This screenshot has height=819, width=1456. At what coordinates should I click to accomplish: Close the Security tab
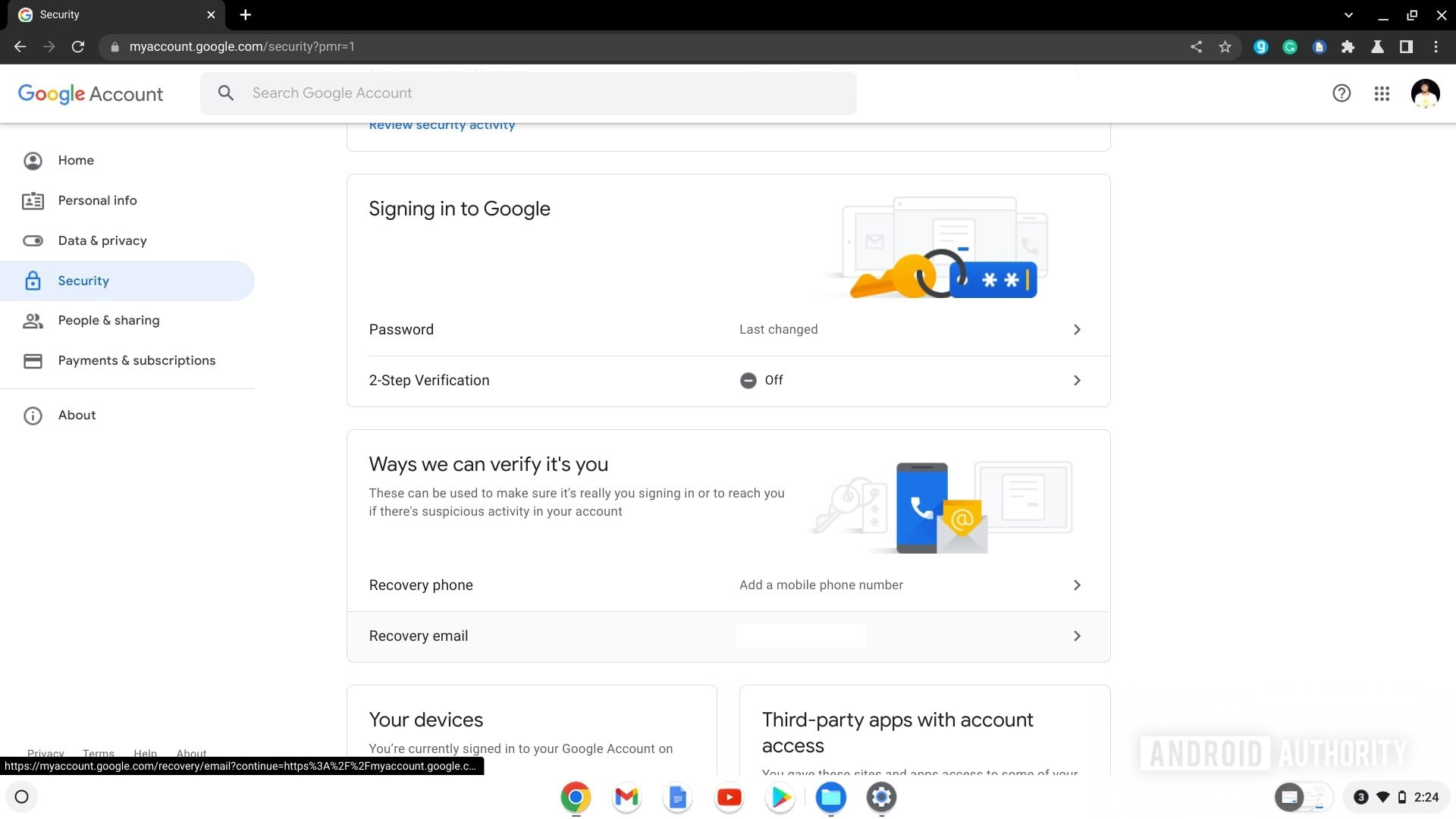point(211,14)
